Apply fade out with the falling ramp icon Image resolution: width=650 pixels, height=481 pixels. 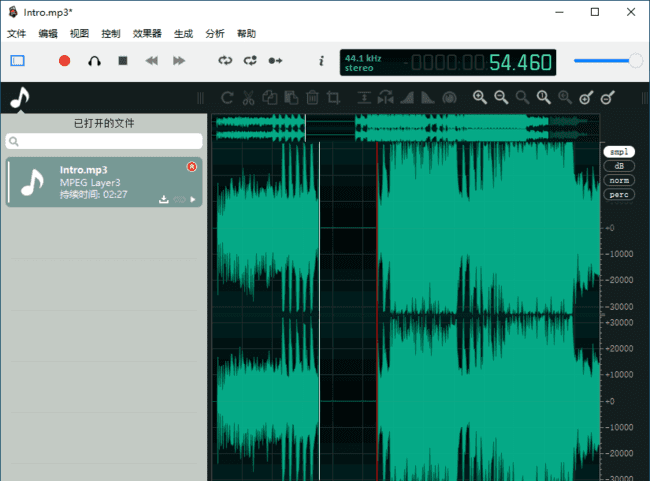(x=428, y=98)
